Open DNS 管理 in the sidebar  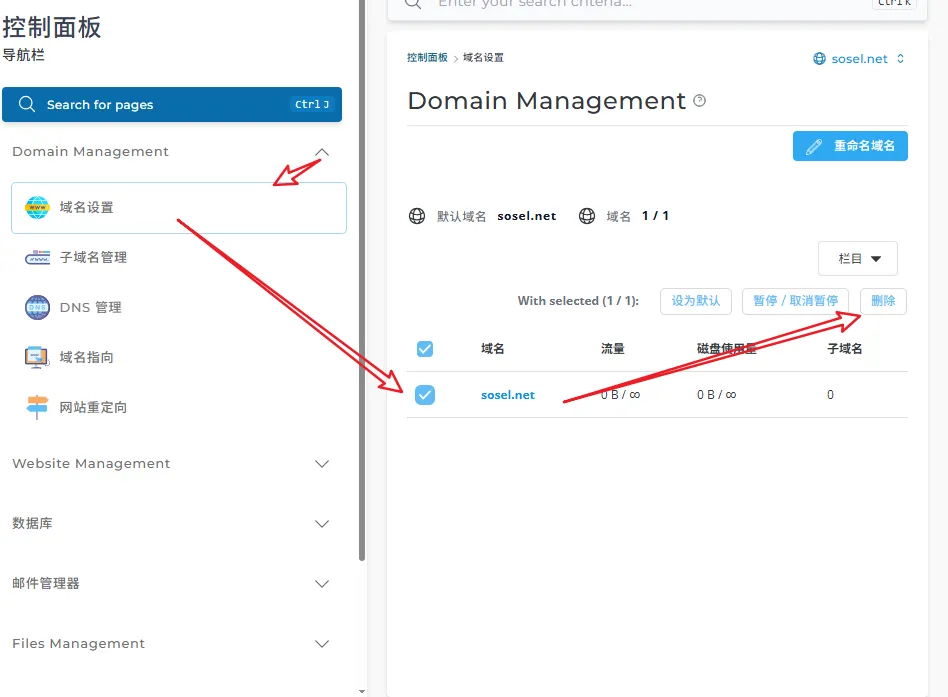pyautogui.click(x=179, y=307)
